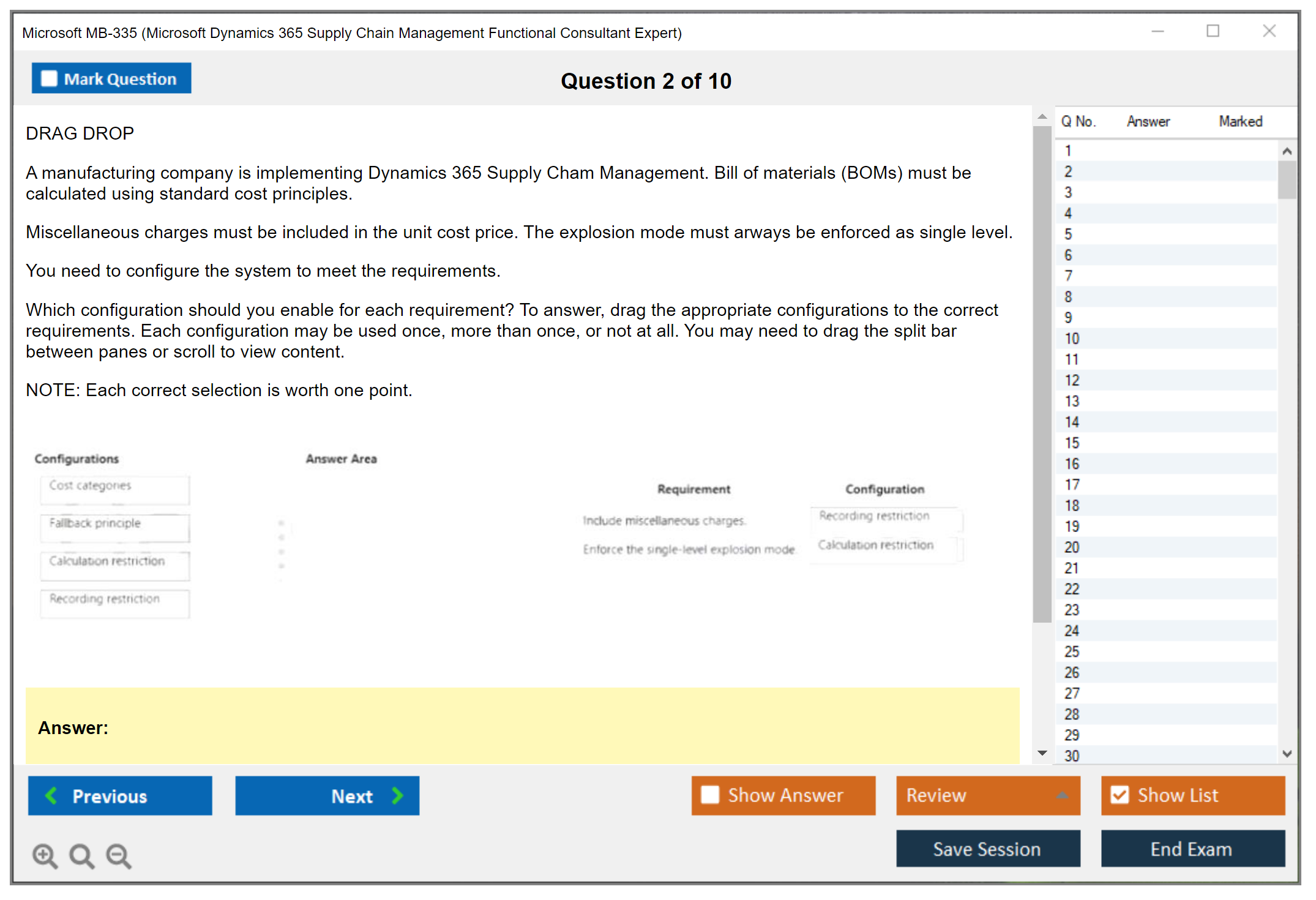Expand the Review dropdown arrow
Viewport: 1316px width, 900px height.
[x=1062, y=795]
